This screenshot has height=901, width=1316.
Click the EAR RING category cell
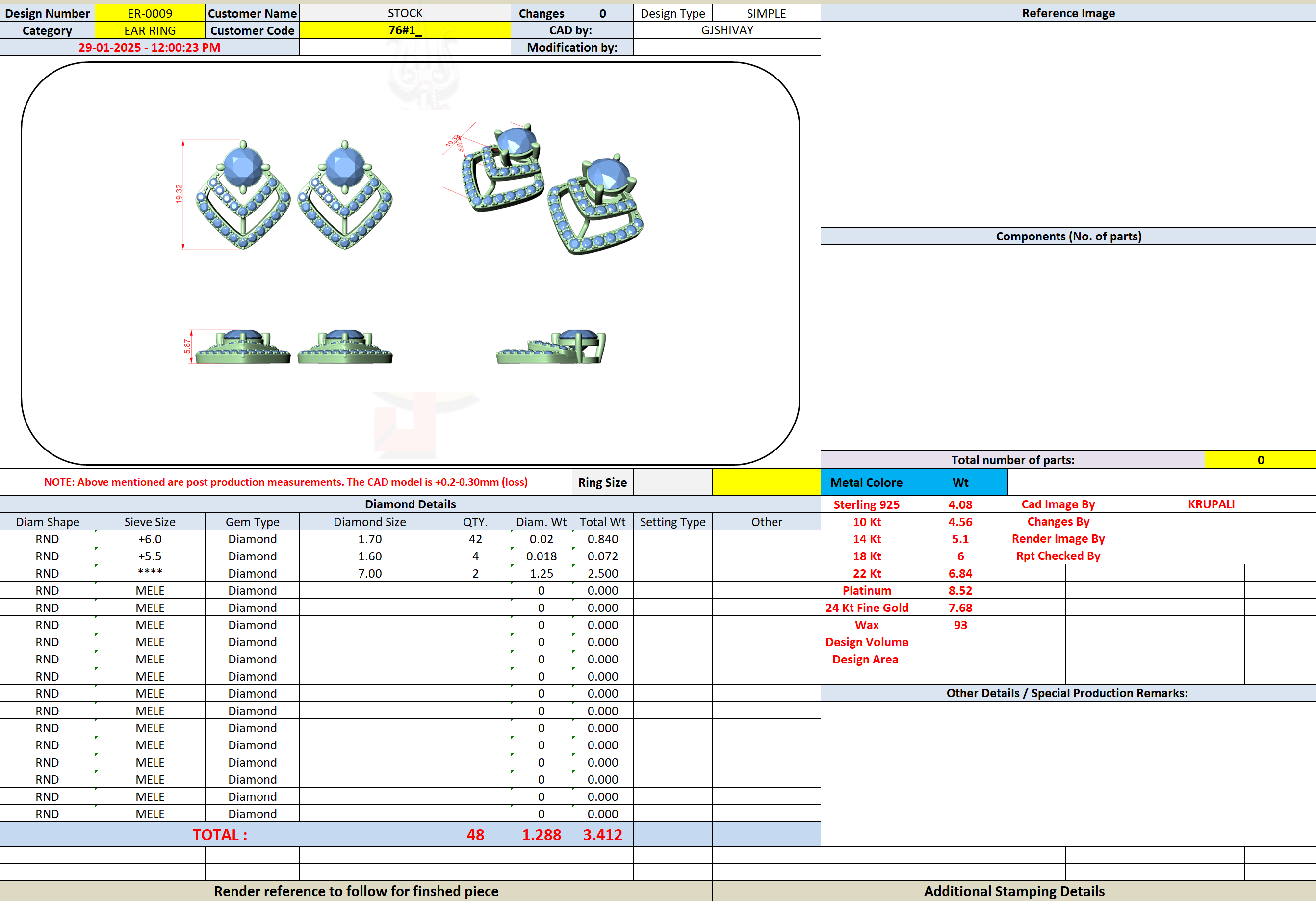150,30
